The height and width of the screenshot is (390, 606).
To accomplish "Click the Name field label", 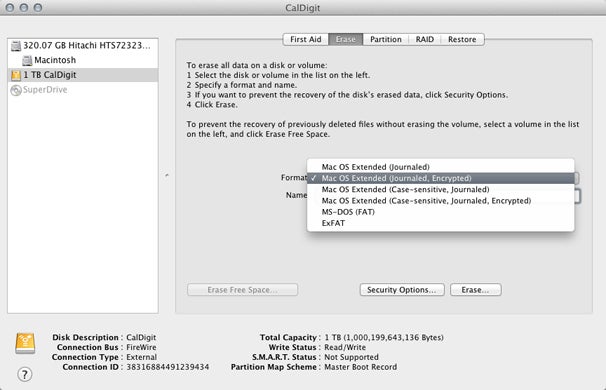I will coord(296,195).
